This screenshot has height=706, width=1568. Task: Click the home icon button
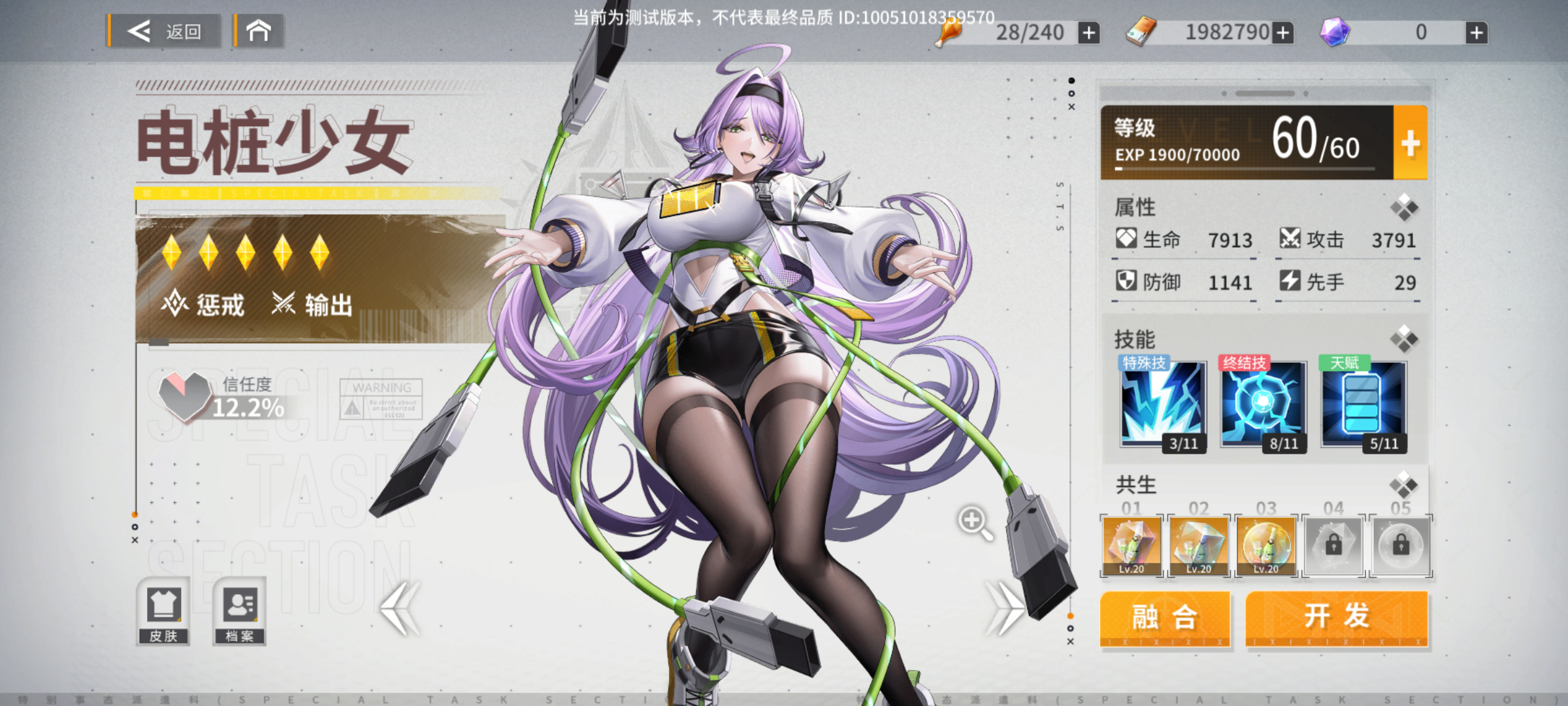coord(259,31)
